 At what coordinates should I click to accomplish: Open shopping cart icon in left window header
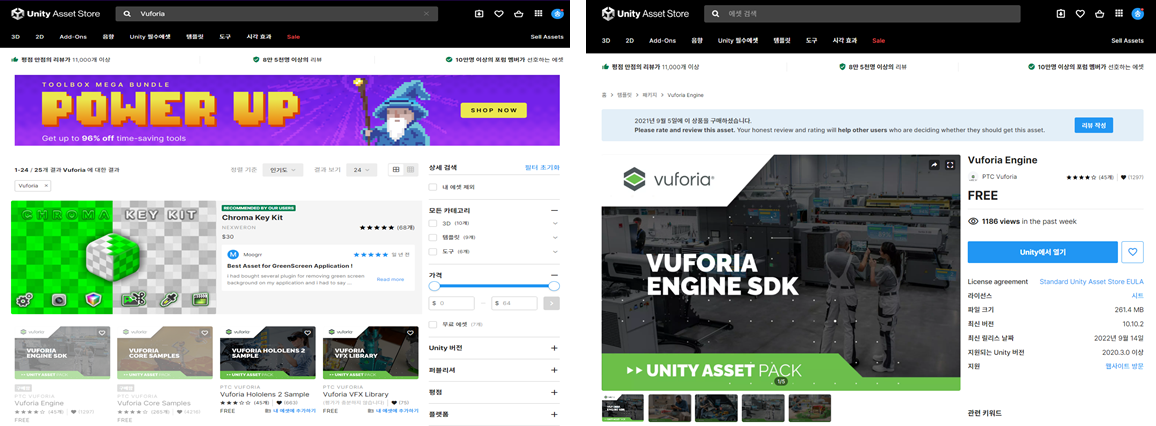pyautogui.click(x=518, y=14)
